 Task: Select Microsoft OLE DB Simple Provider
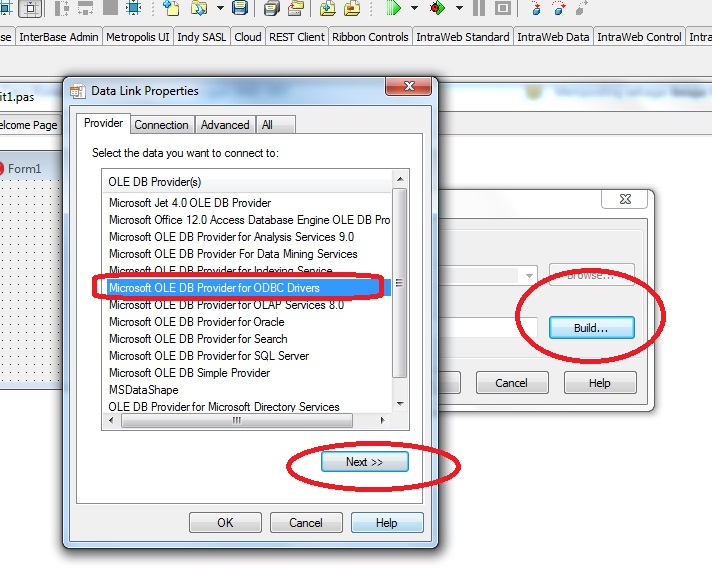click(x=189, y=373)
